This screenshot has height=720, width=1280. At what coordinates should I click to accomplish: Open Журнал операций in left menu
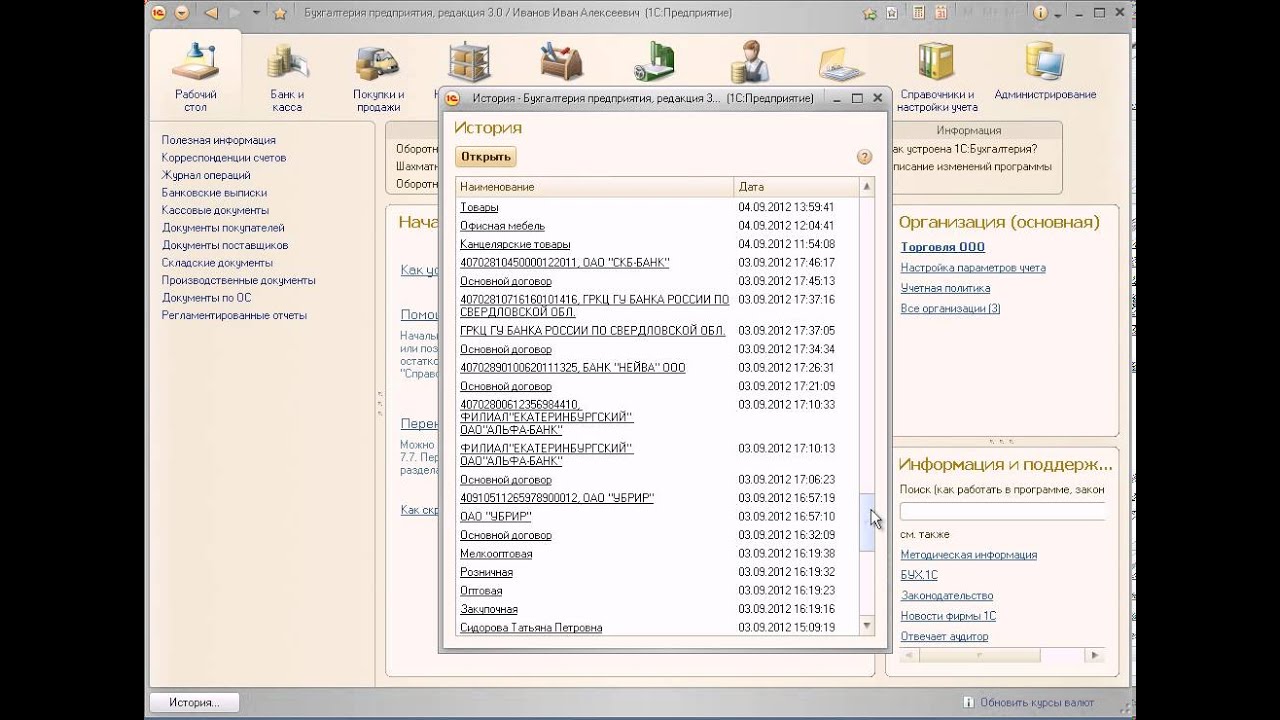(206, 175)
